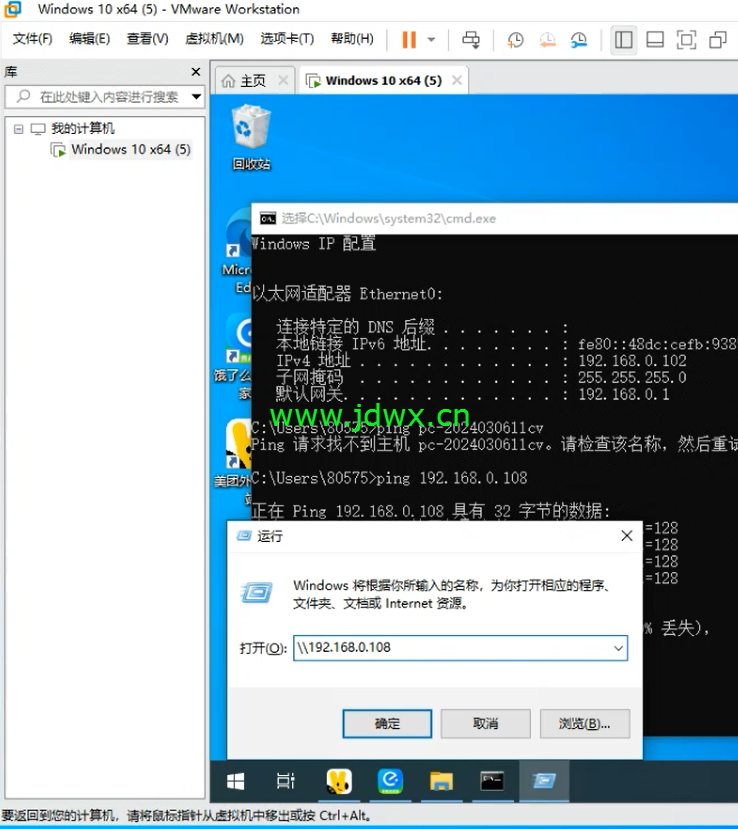The width and height of the screenshot is (738, 829).
Task: Click the cmd.exe window title bar
Action: [494, 218]
